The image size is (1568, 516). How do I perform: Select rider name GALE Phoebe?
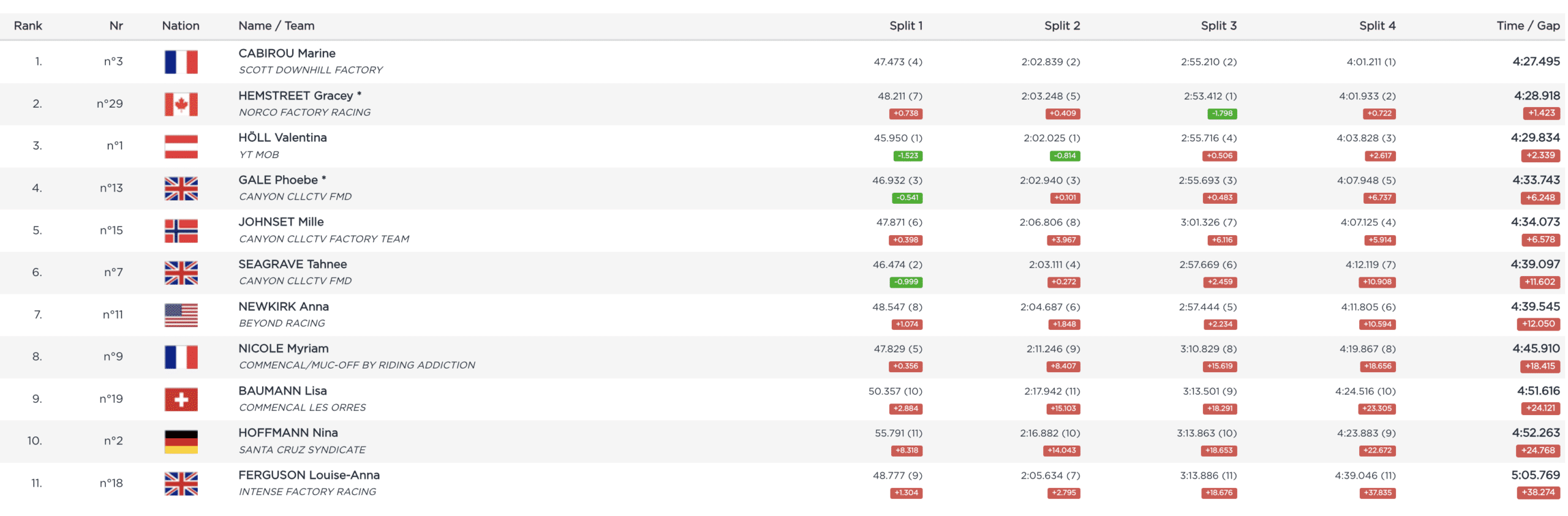(x=278, y=180)
